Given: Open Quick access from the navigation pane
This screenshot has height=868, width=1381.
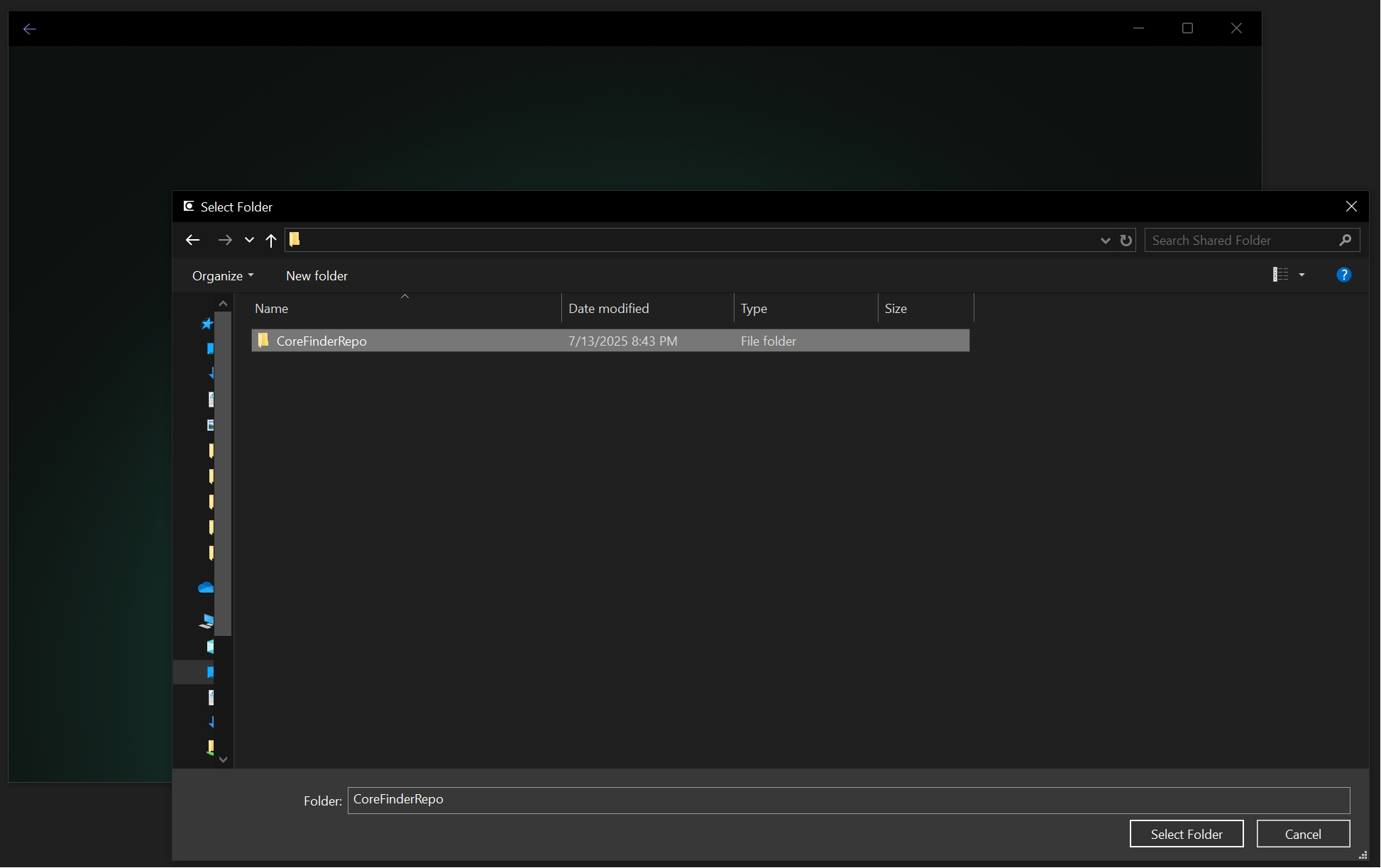Looking at the screenshot, I should tap(207, 324).
